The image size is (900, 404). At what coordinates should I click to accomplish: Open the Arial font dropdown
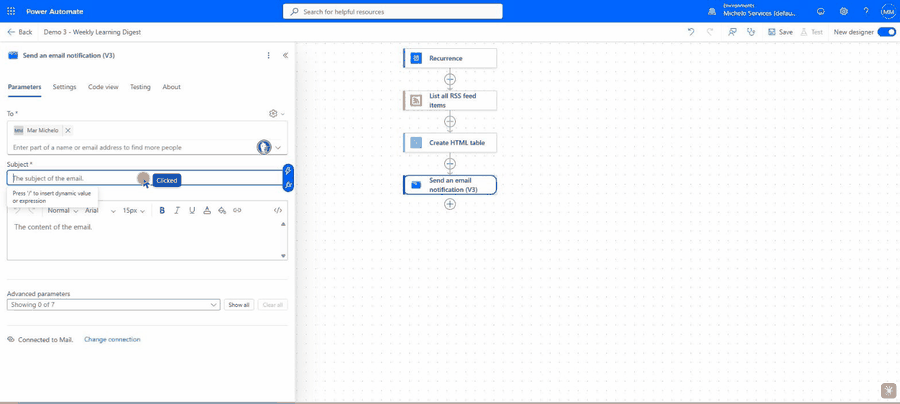100,211
